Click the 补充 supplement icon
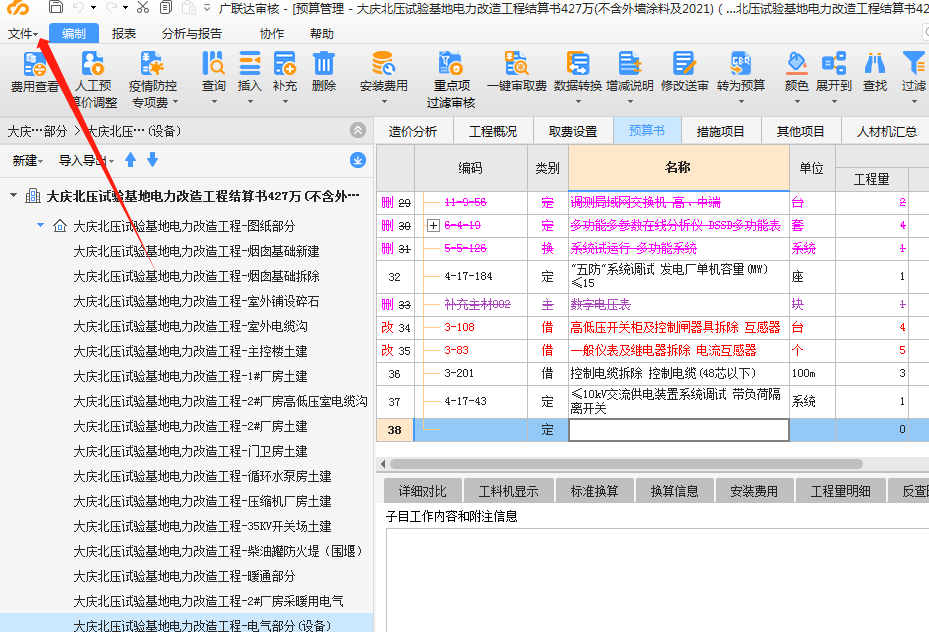The width and height of the screenshot is (929, 632). pos(284,63)
